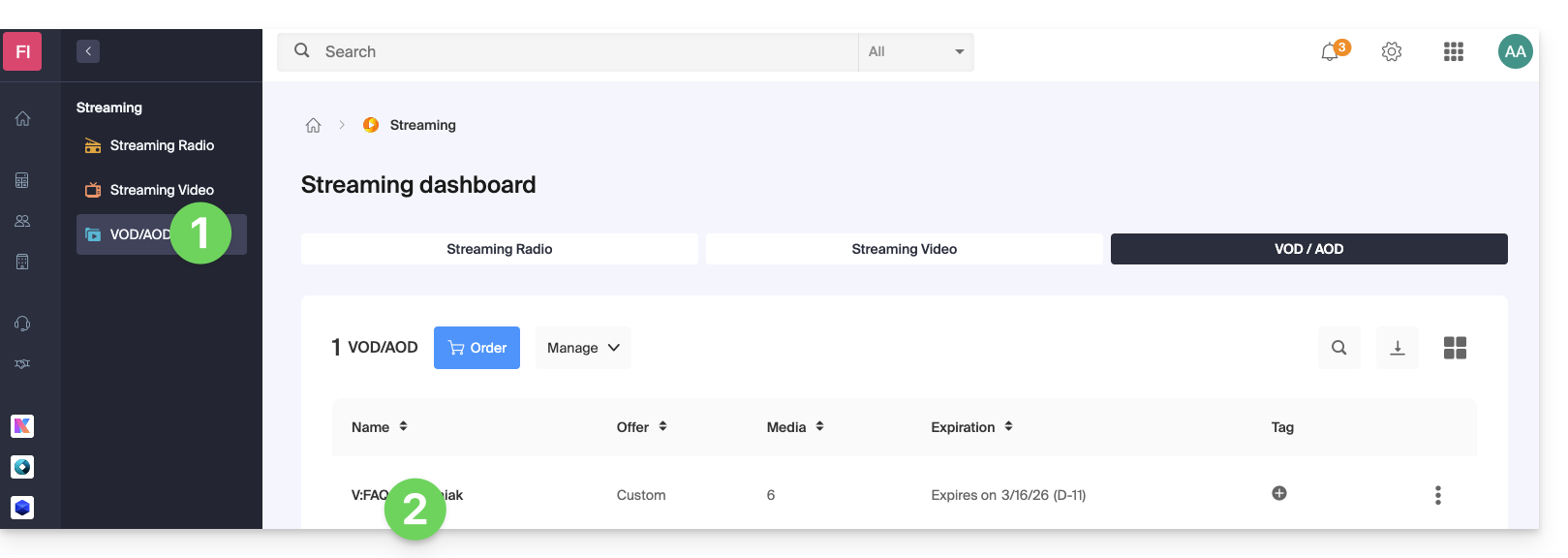Screen dimensions: 1568x558
Task: Open settings gear in top bar
Action: pos(1392,52)
